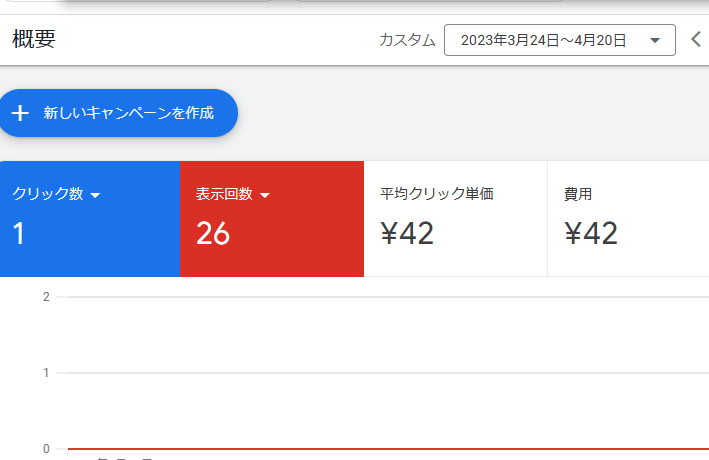This screenshot has height=460, width=709.
Task: Click the chart y-axis label 2
Action: [x=46, y=297]
